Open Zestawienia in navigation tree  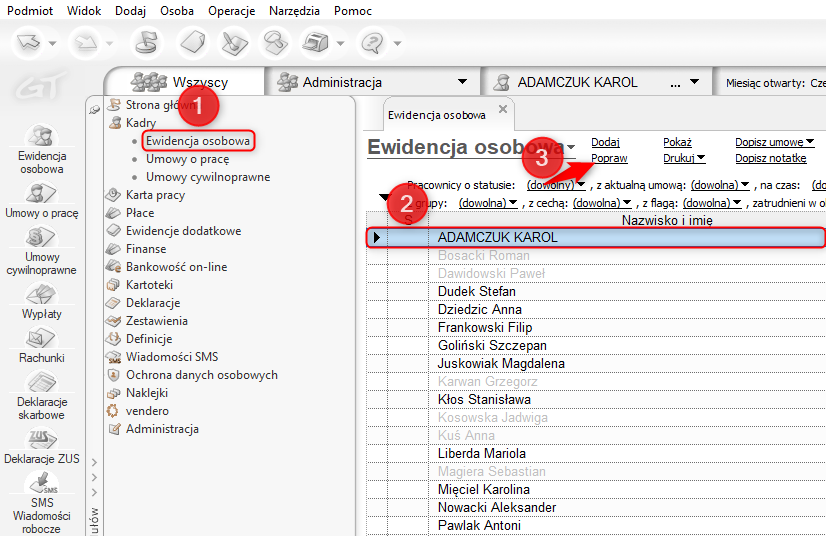(156, 321)
